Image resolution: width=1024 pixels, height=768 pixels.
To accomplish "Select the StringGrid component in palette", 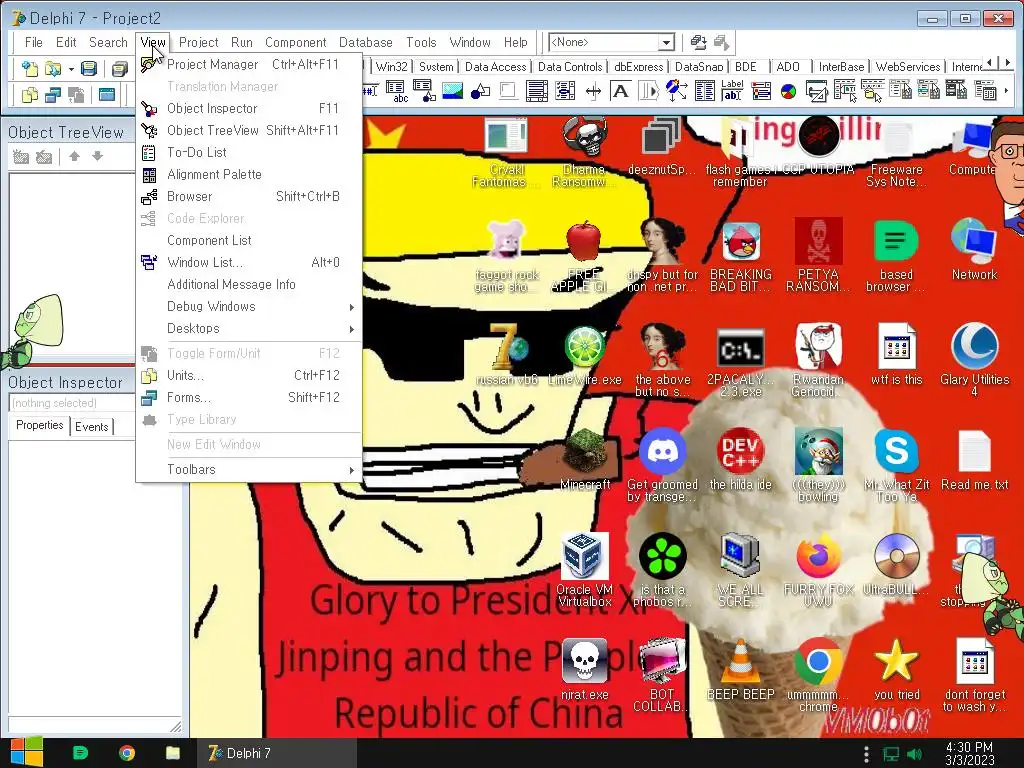I will 396,91.
